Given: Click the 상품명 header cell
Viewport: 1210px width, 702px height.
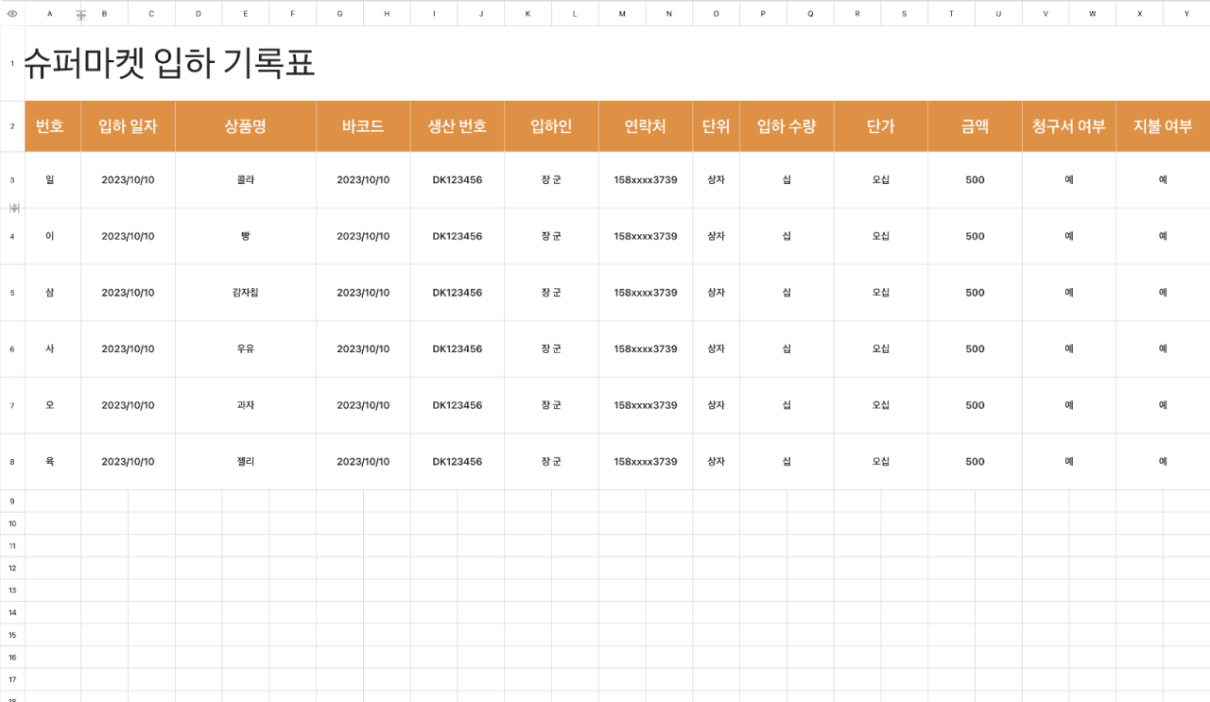Looking at the screenshot, I should [x=246, y=126].
